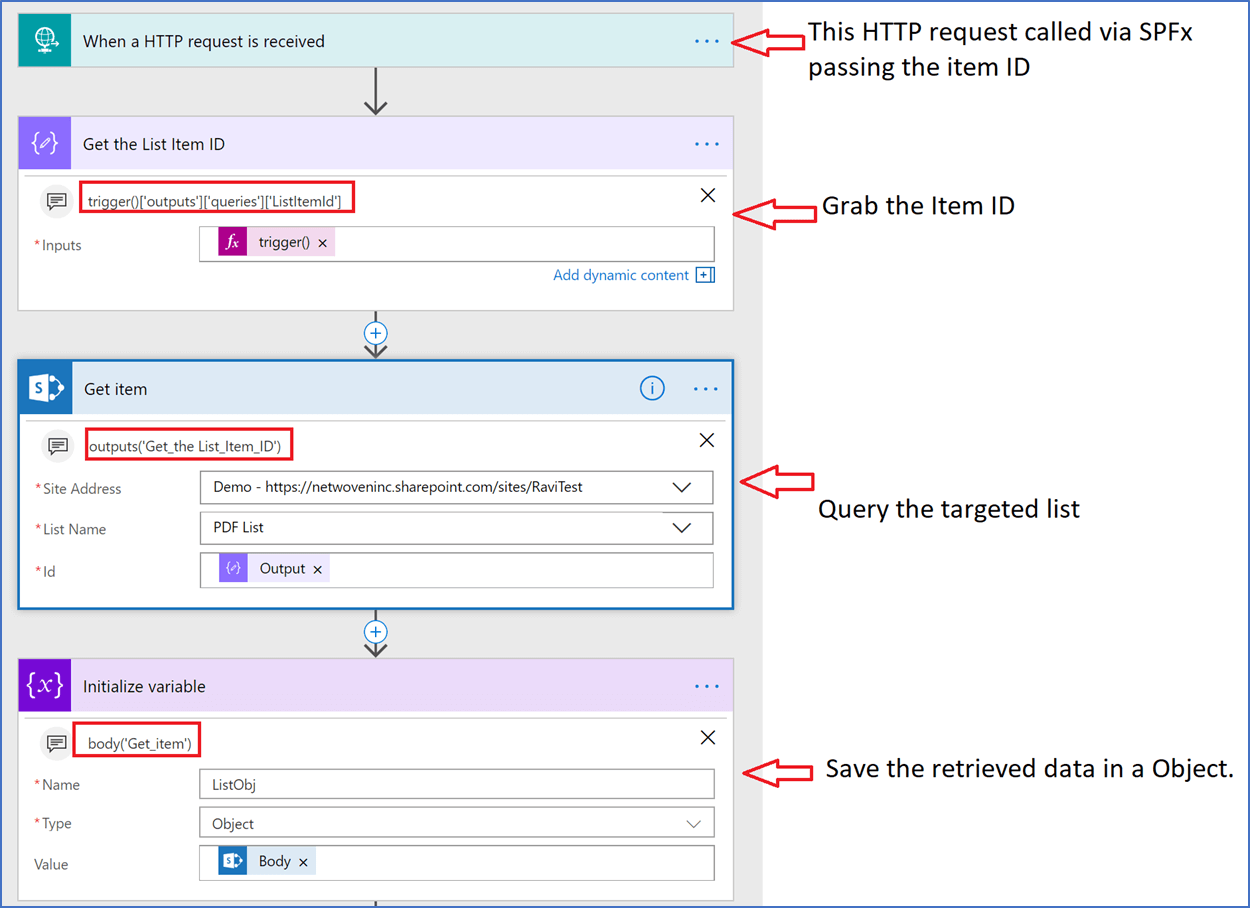The image size is (1250, 908).
Task: Click the Add dynamic content link
Action: point(622,274)
